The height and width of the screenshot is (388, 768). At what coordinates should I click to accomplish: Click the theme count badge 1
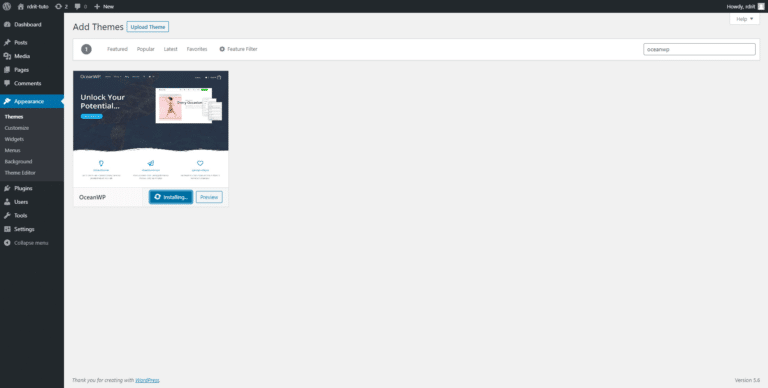click(x=86, y=49)
